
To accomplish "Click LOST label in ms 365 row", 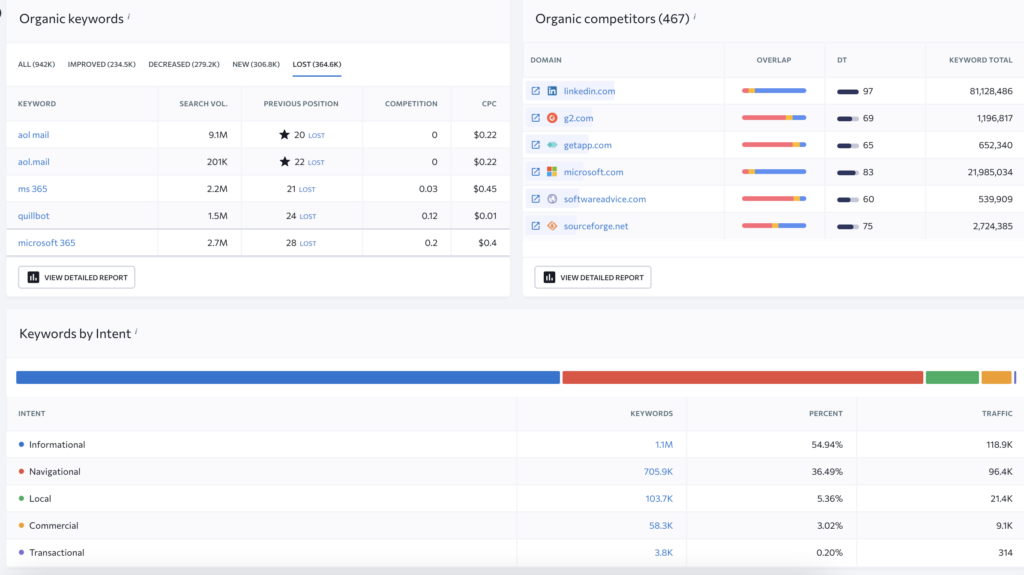I will (x=307, y=189).
